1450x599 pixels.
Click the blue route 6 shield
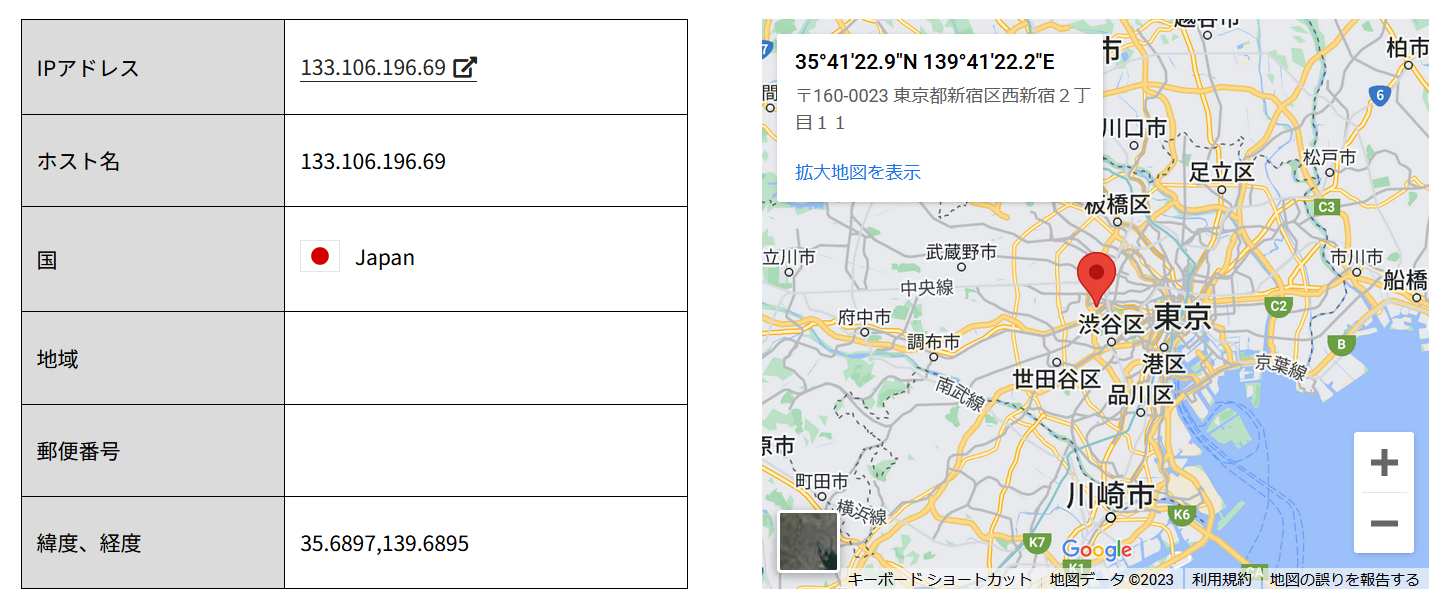1380,96
